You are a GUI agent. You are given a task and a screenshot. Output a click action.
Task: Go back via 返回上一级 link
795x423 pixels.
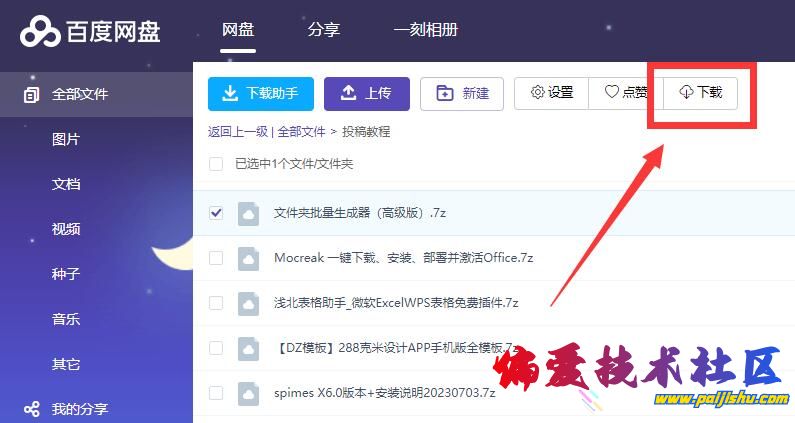[x=238, y=131]
